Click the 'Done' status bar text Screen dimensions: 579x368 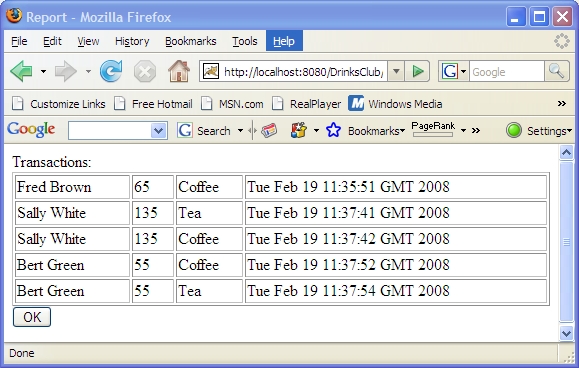[x=22, y=353]
